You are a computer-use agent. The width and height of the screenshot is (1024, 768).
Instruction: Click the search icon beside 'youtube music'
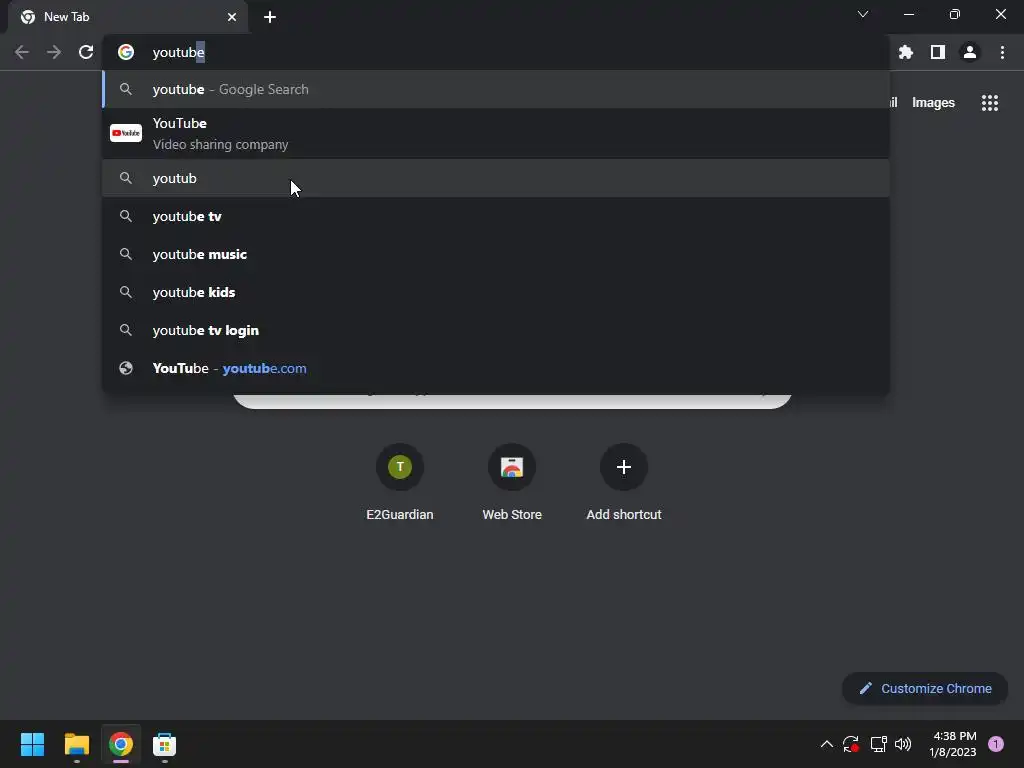click(x=126, y=254)
